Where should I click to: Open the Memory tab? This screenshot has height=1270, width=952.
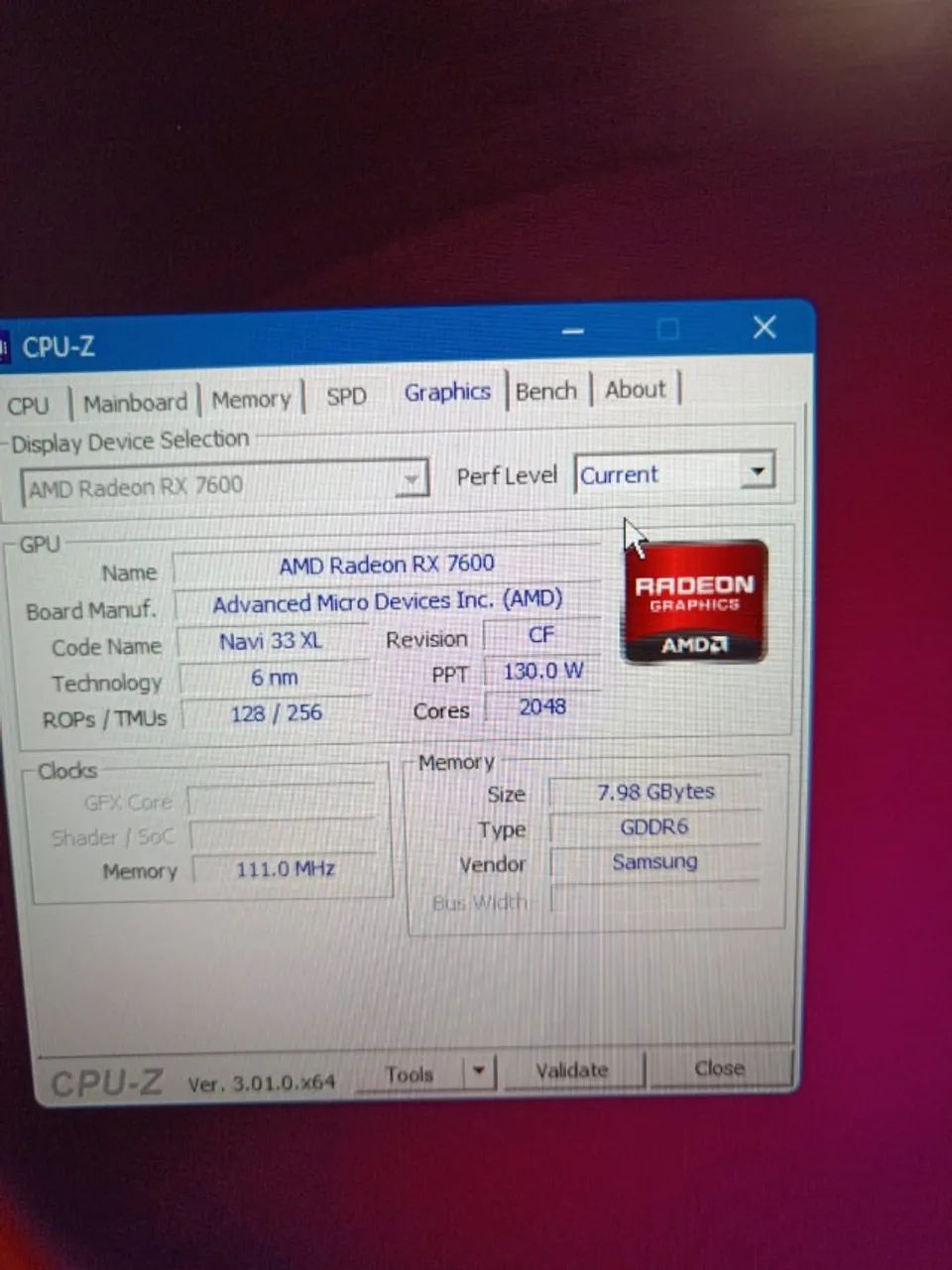click(251, 399)
